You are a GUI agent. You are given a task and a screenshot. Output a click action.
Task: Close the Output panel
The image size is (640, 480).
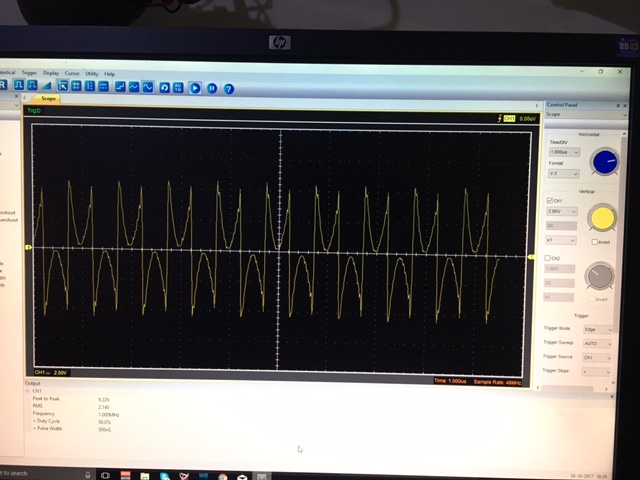612,397
